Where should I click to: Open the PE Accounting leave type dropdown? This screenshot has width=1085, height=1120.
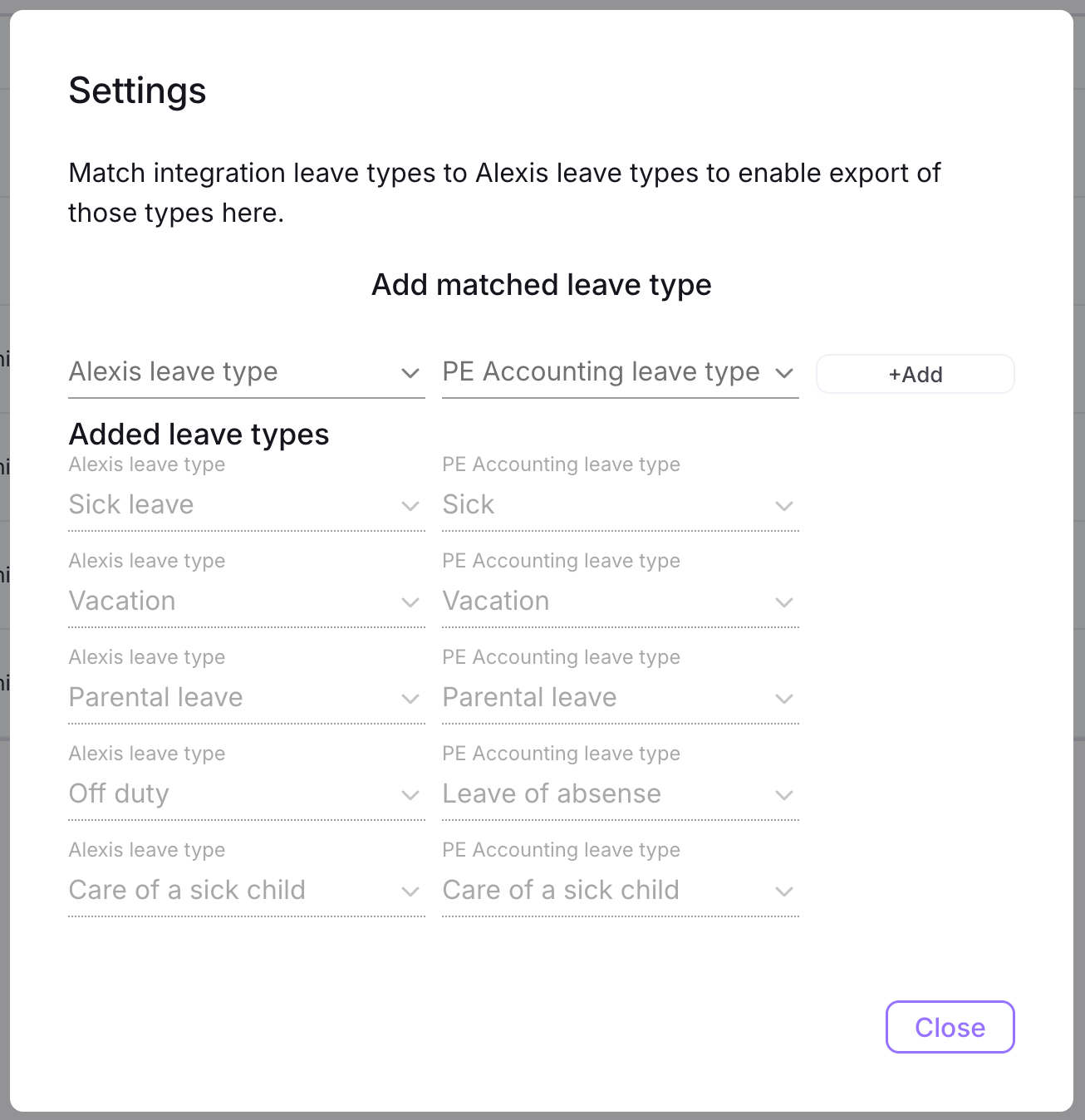click(x=620, y=372)
